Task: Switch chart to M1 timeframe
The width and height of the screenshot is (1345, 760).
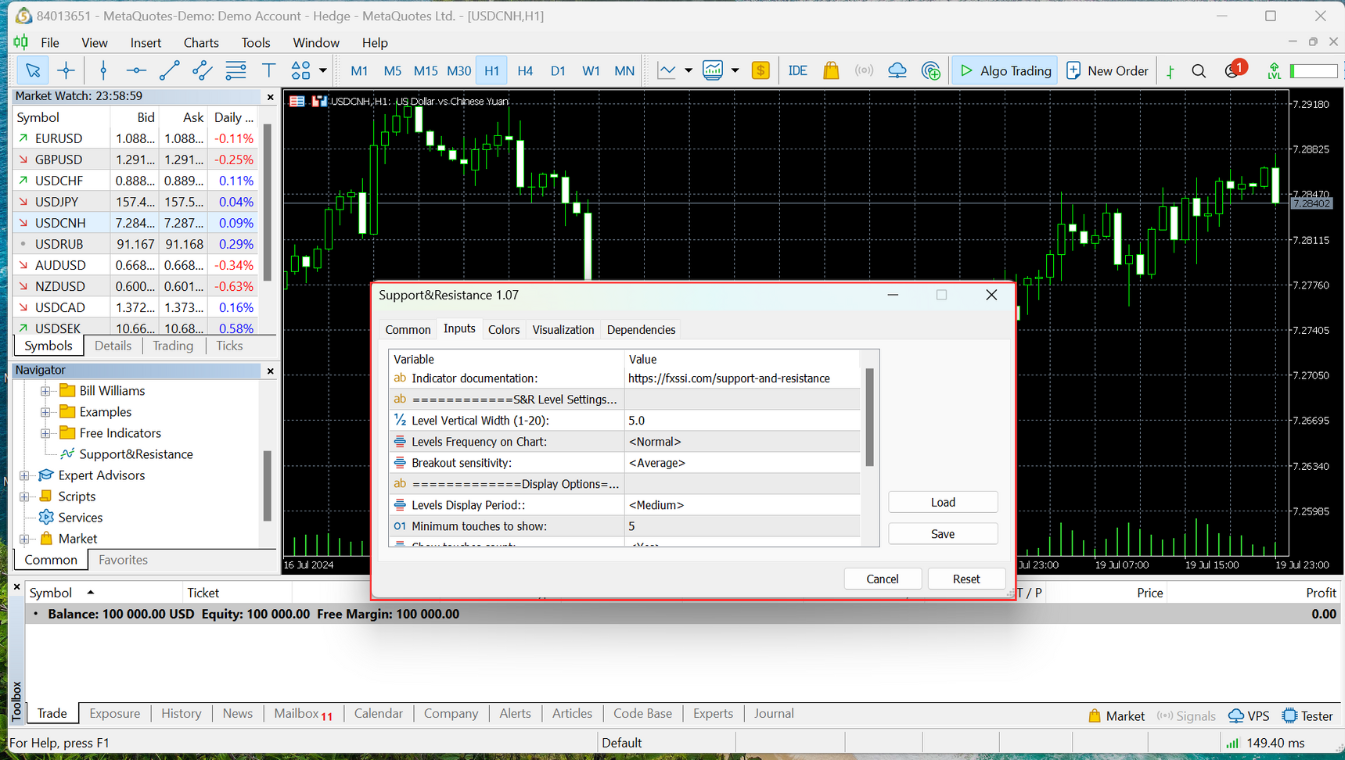Action: click(x=359, y=70)
